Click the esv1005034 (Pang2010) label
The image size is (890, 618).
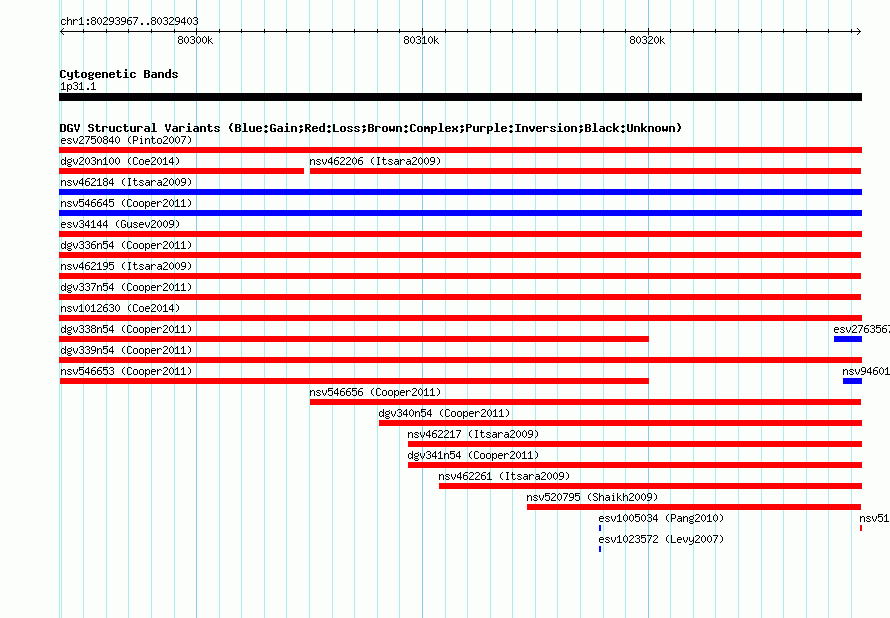[661, 518]
